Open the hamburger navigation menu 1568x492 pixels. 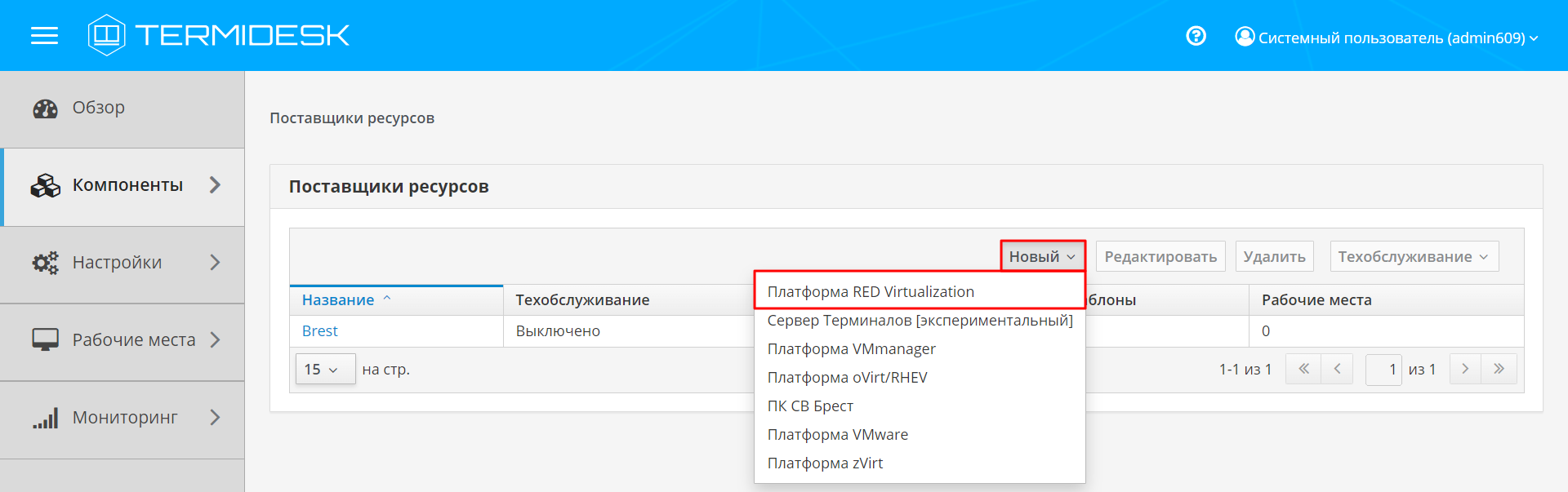(x=44, y=36)
